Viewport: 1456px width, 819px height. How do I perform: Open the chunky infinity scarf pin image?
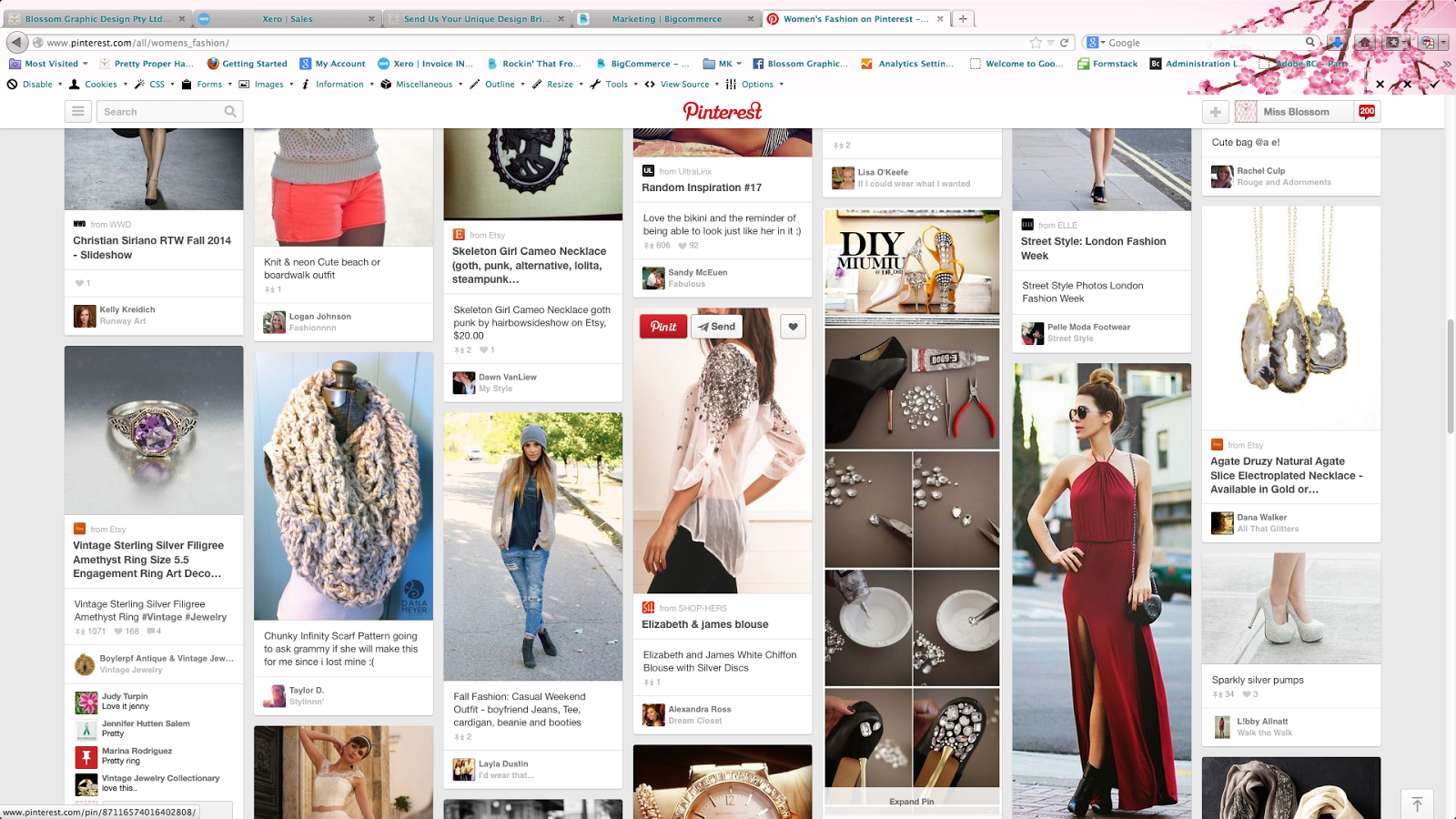pyautogui.click(x=343, y=486)
